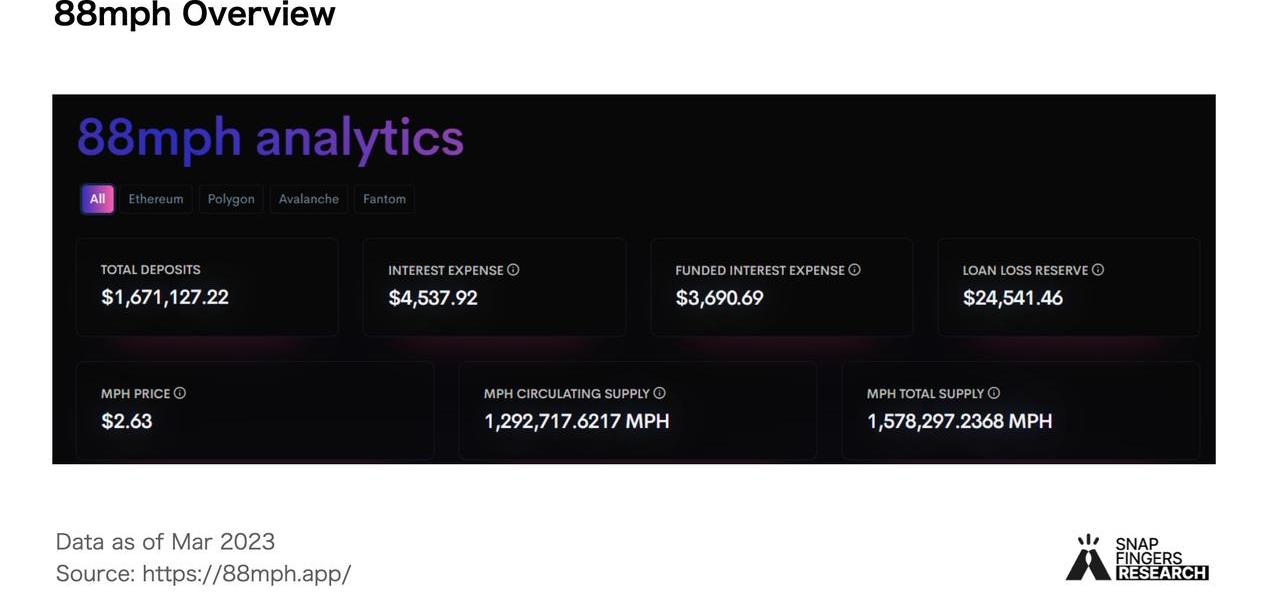Screen dimensions: 1280x603
Task: Click the Loan Loss Reserve info icon
Action: (1098, 270)
